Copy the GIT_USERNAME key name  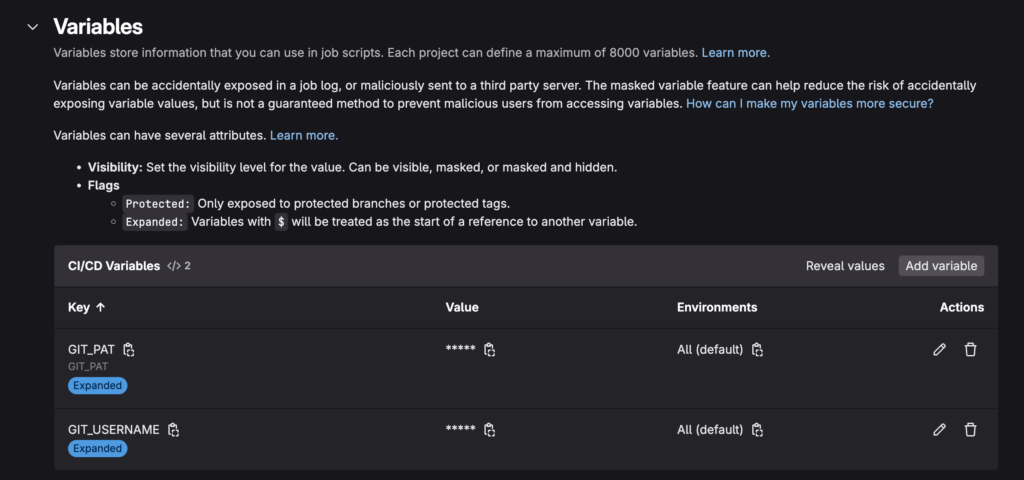(173, 430)
